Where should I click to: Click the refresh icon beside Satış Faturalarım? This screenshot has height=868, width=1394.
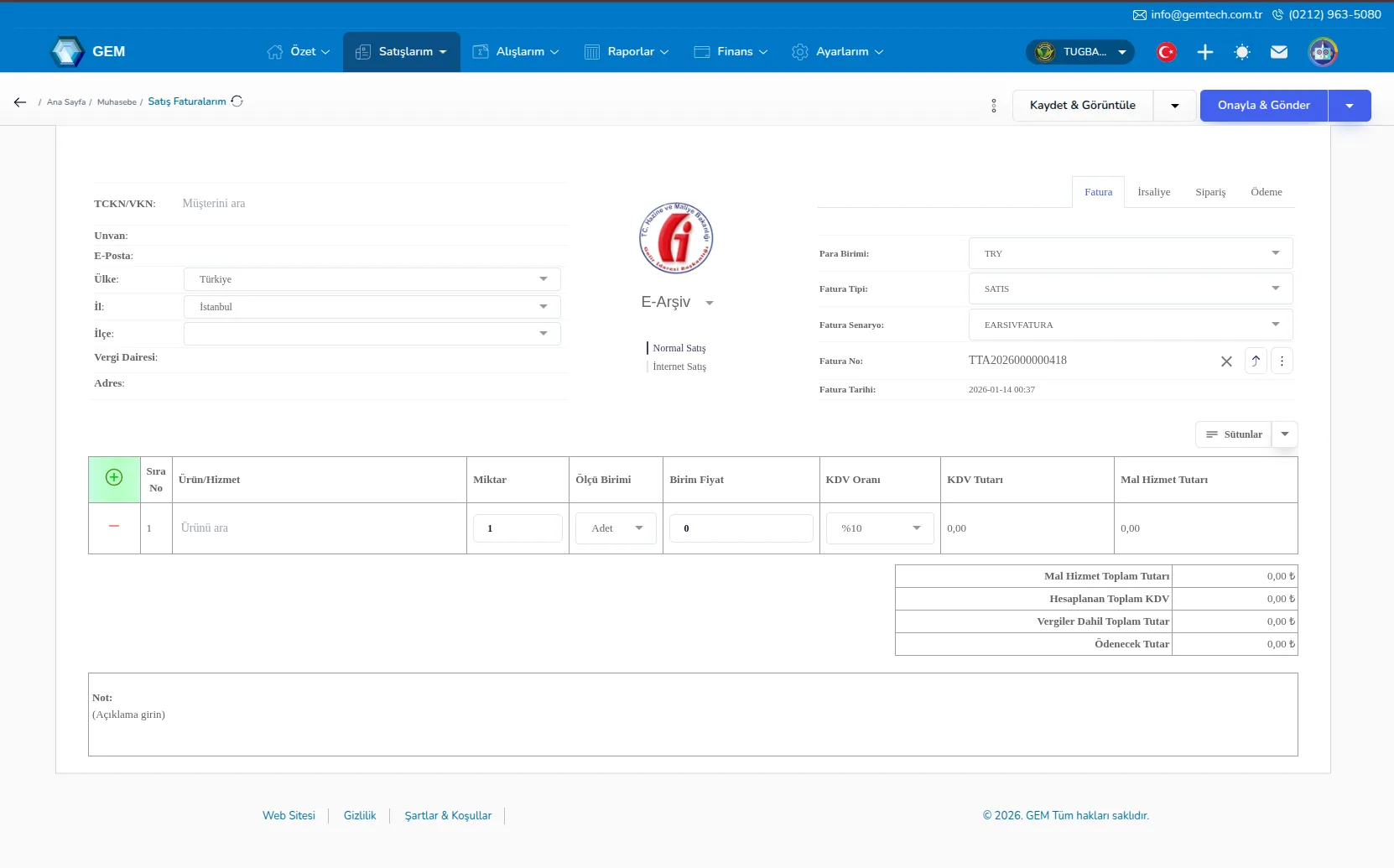tap(237, 101)
